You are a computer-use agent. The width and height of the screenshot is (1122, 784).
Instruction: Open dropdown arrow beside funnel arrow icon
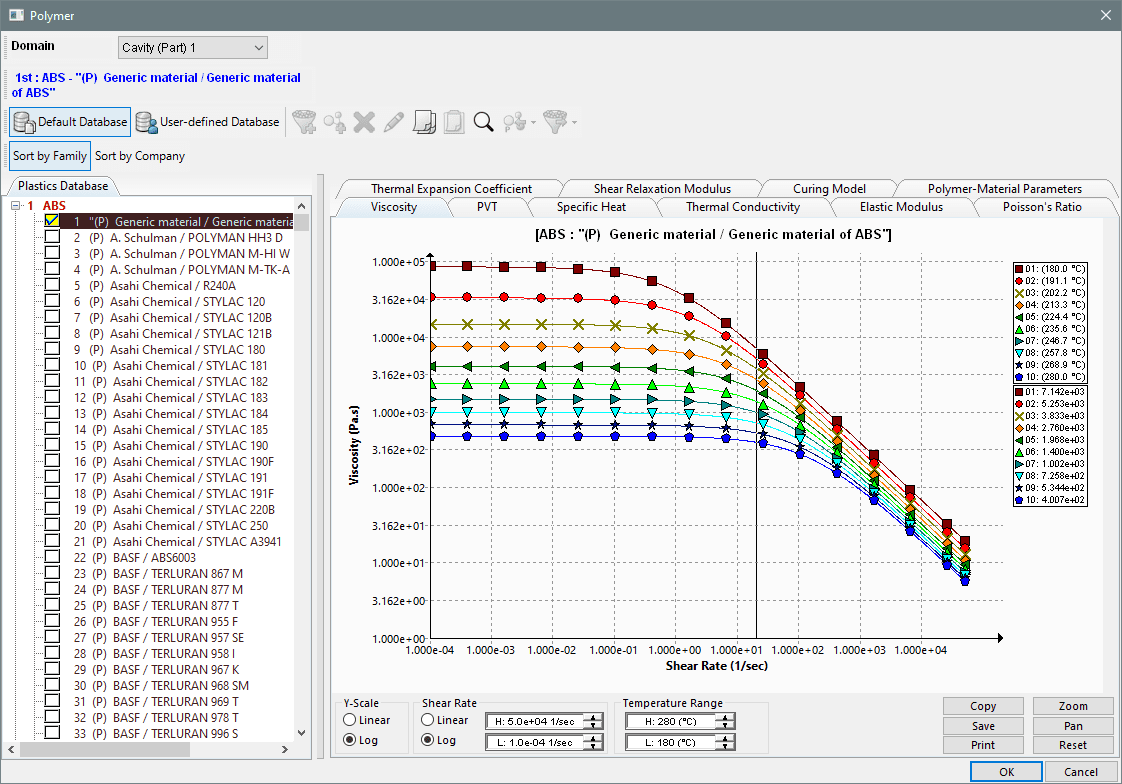(x=574, y=123)
